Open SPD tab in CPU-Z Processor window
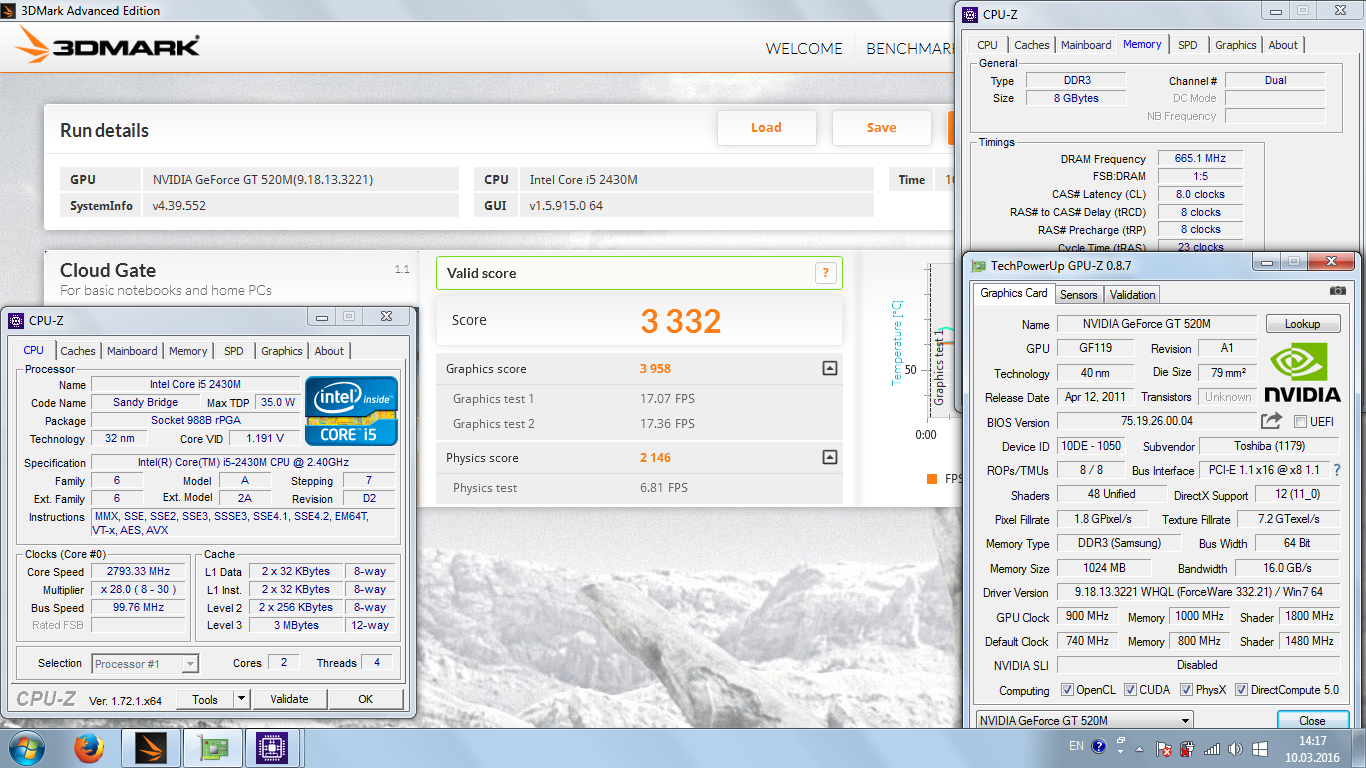 click(234, 351)
